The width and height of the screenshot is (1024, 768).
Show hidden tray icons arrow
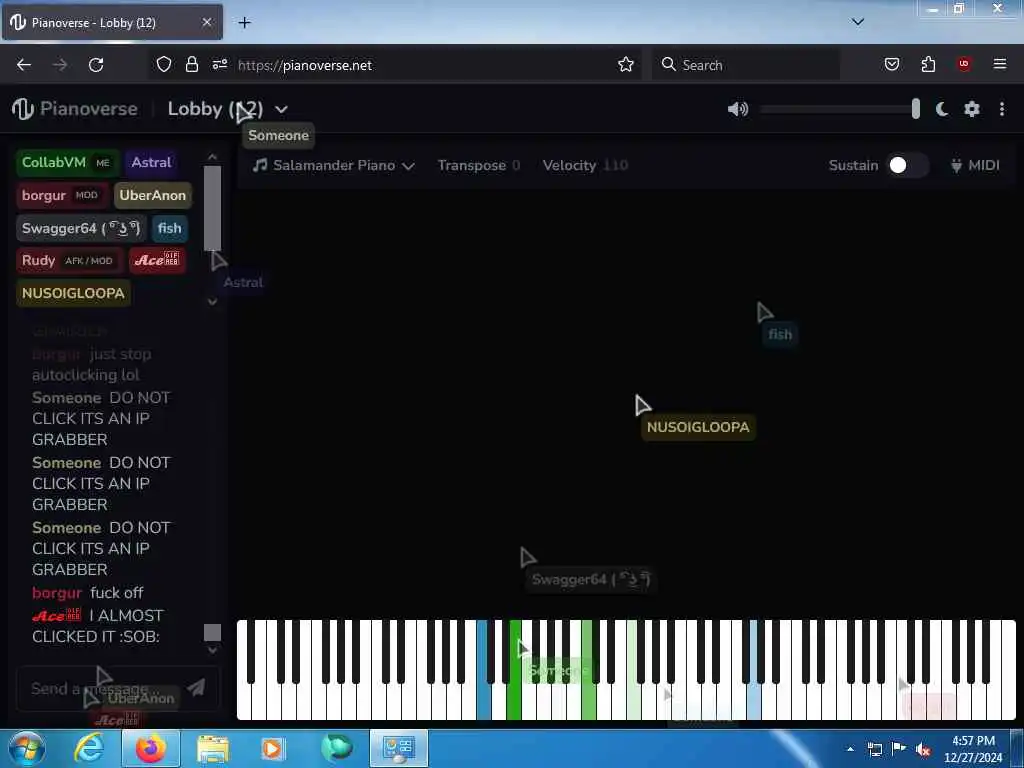[x=850, y=749]
